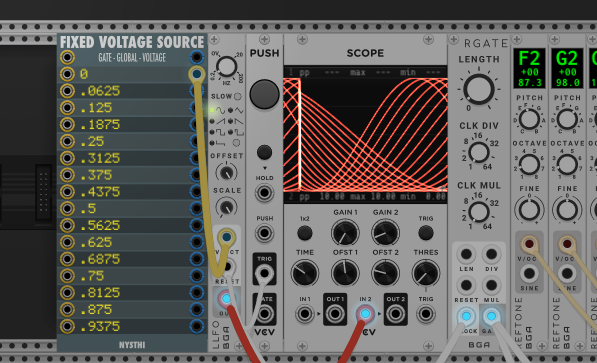Click the input jack beside .25 voltage
This screenshot has width=597, height=363.
67,141
